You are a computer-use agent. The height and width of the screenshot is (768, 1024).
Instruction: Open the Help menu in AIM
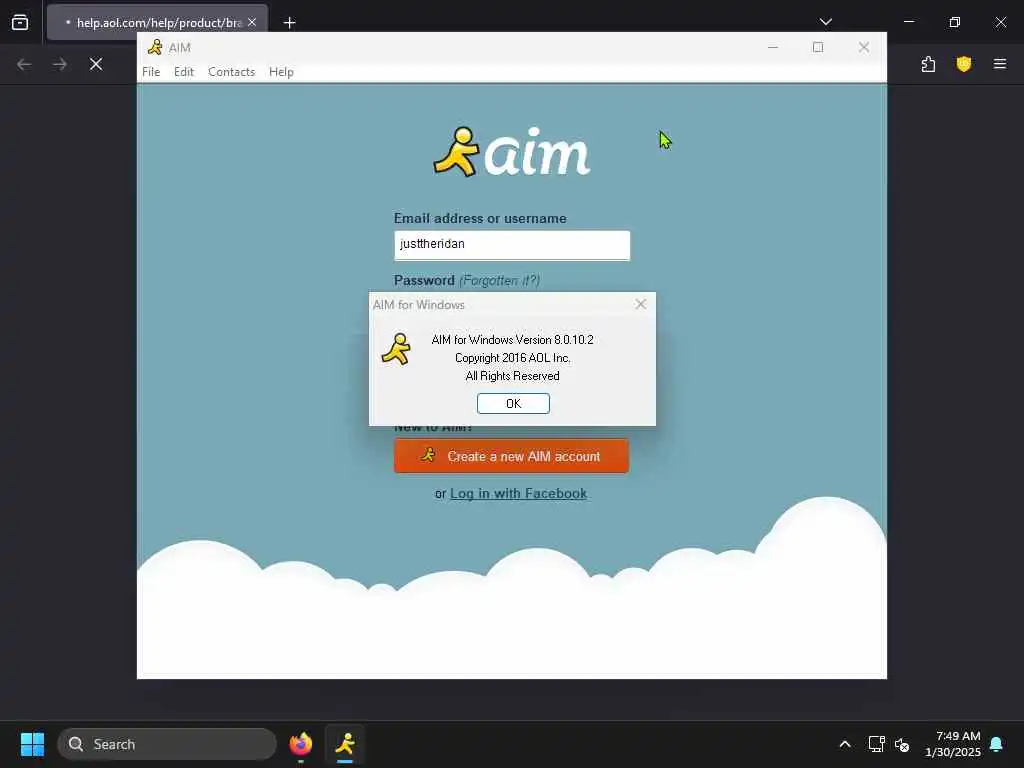(x=281, y=72)
